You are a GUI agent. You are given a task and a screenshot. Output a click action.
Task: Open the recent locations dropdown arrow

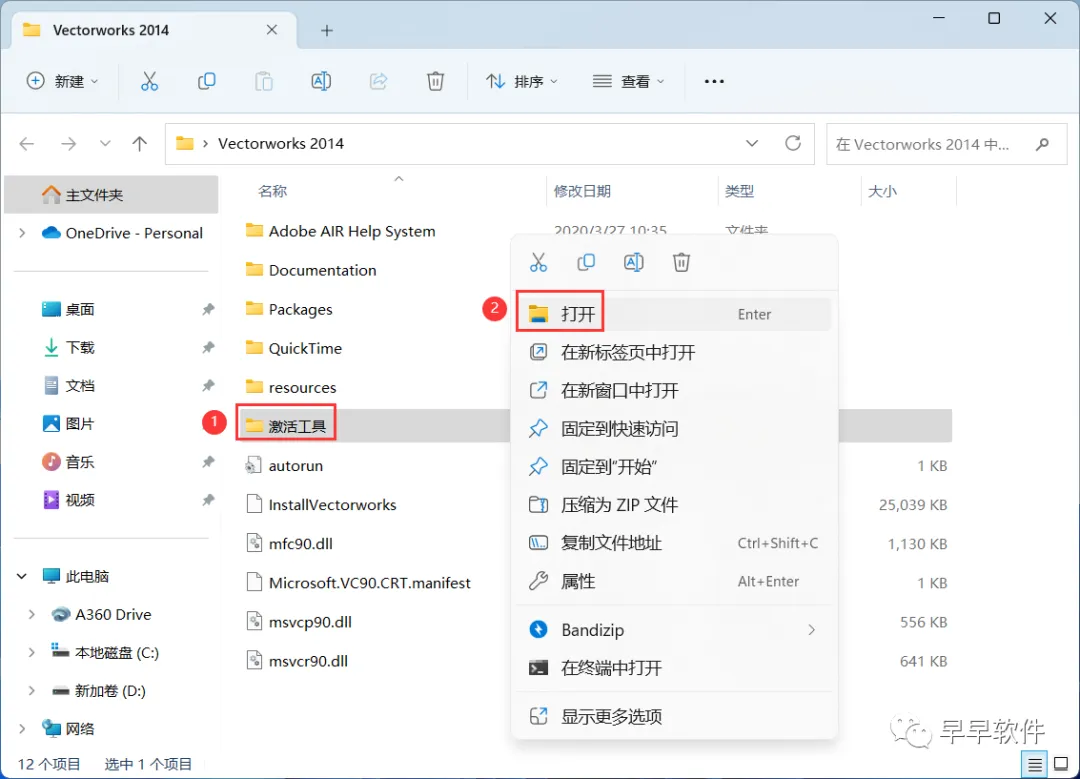click(x=105, y=143)
